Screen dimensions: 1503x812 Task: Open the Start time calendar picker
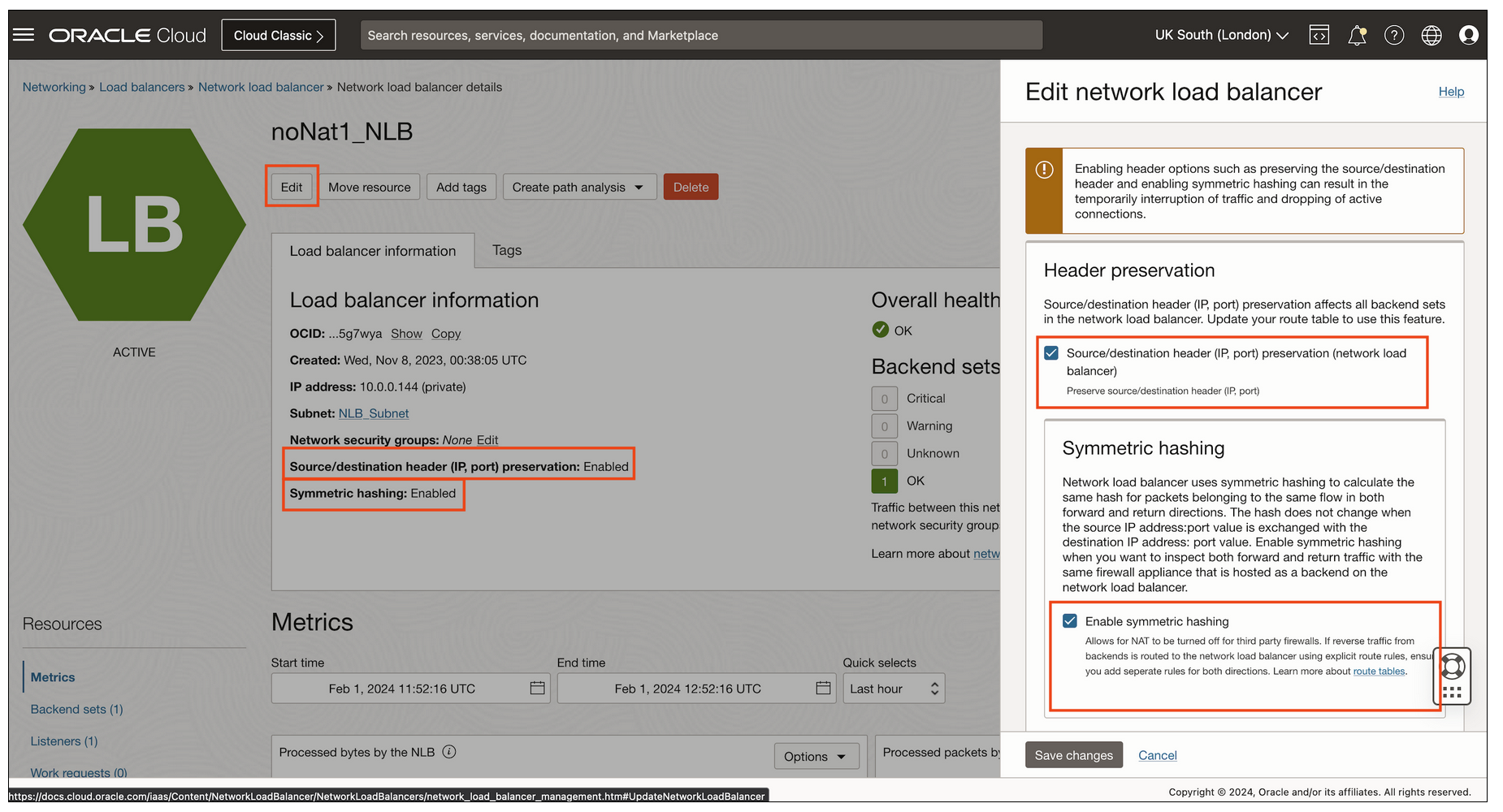536,688
